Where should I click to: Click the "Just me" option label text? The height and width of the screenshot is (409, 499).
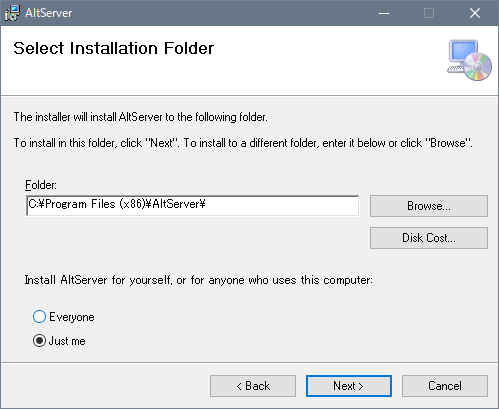click(x=67, y=341)
